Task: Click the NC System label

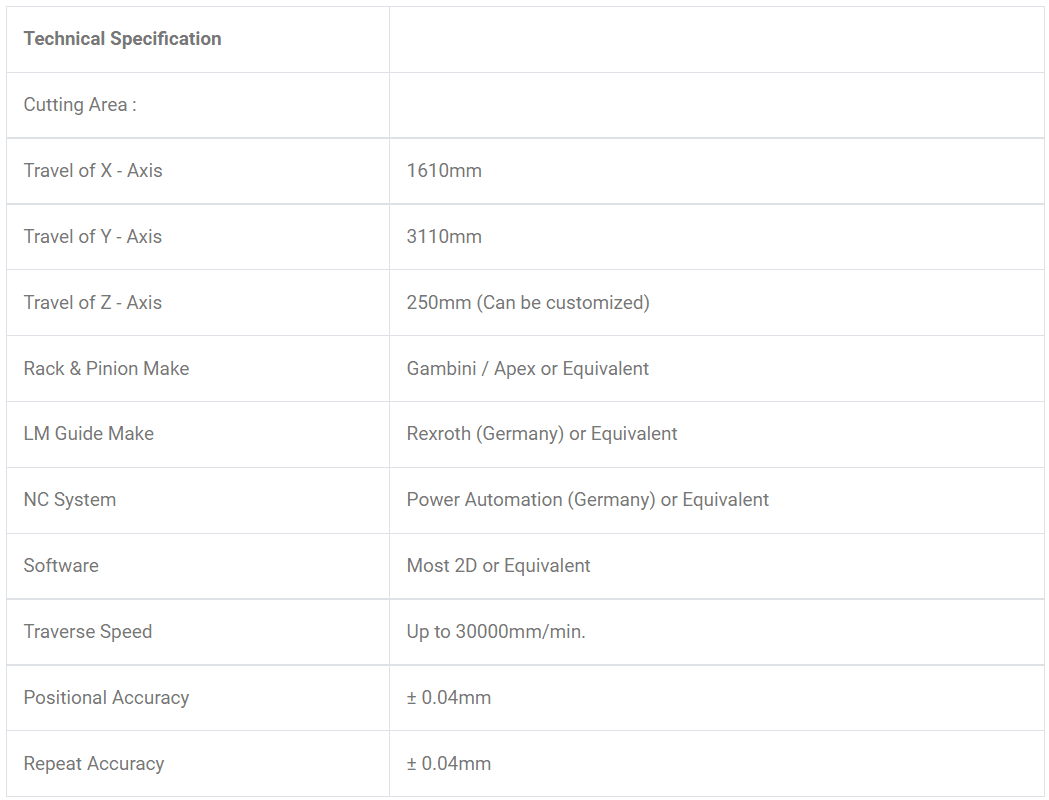Action: [70, 500]
